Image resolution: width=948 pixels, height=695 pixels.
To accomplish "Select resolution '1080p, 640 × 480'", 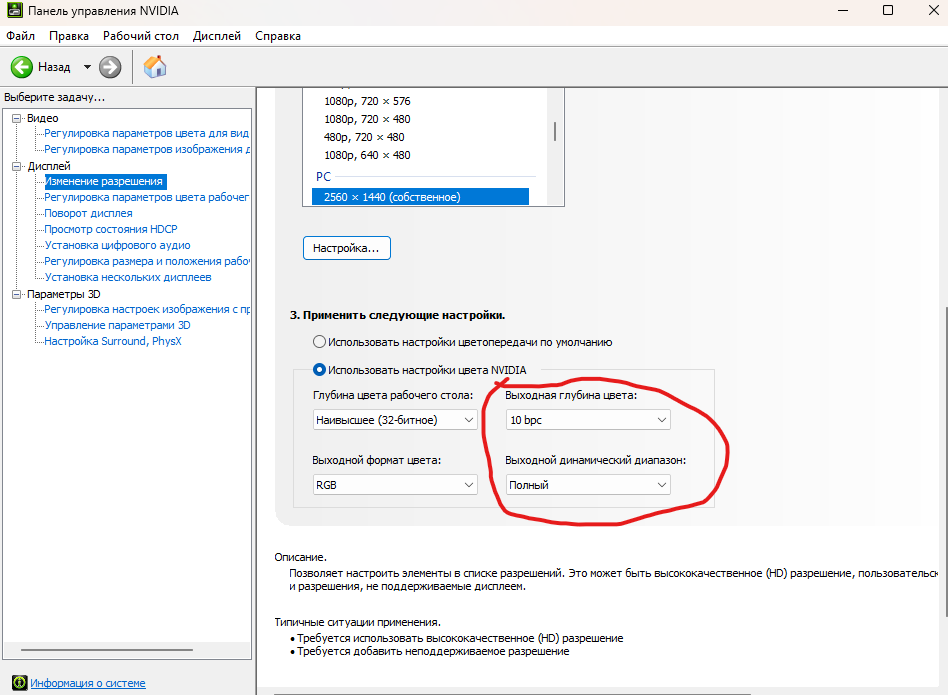I will click(367, 155).
